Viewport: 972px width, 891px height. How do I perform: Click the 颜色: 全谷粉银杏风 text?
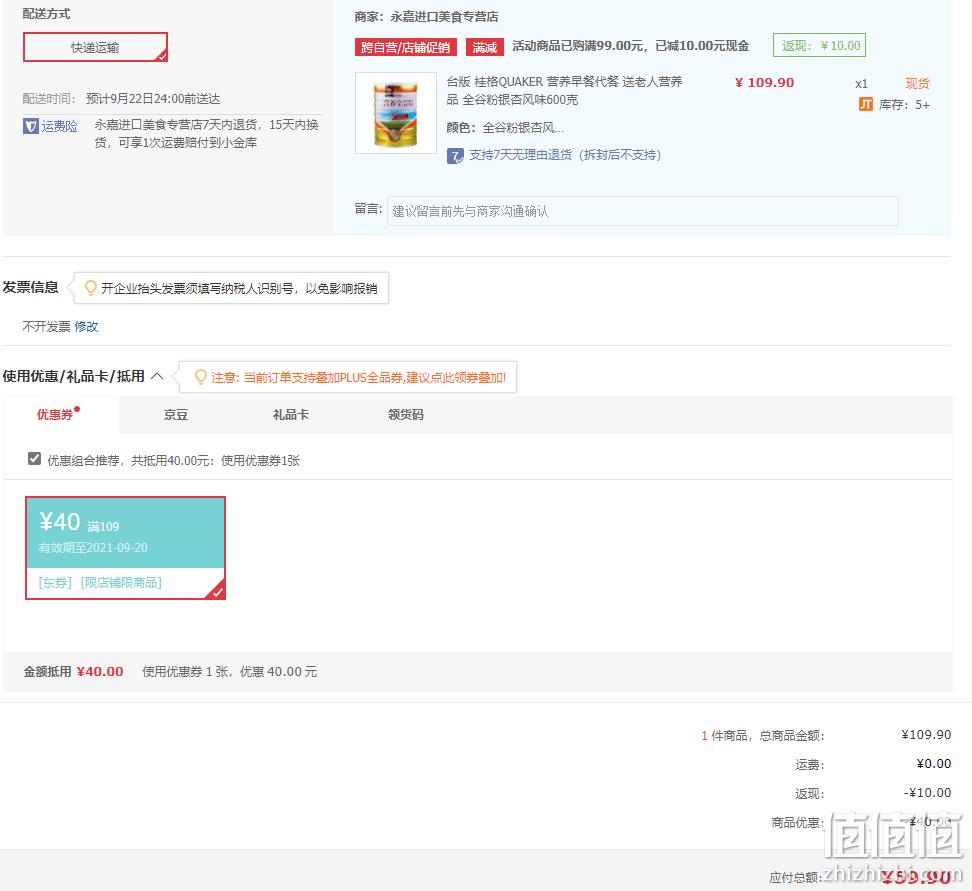click(505, 128)
